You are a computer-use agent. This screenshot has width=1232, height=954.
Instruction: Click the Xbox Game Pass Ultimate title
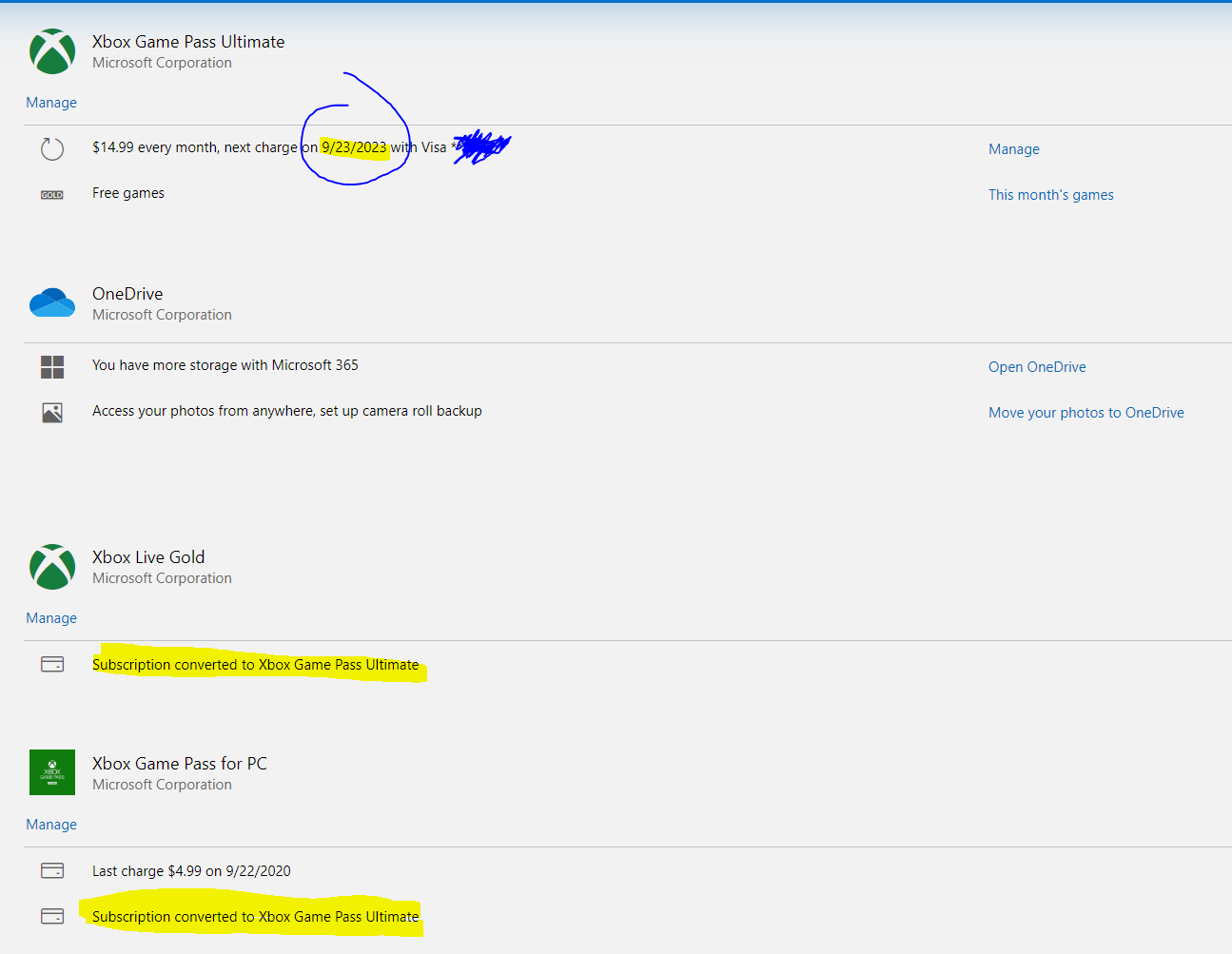pos(188,42)
